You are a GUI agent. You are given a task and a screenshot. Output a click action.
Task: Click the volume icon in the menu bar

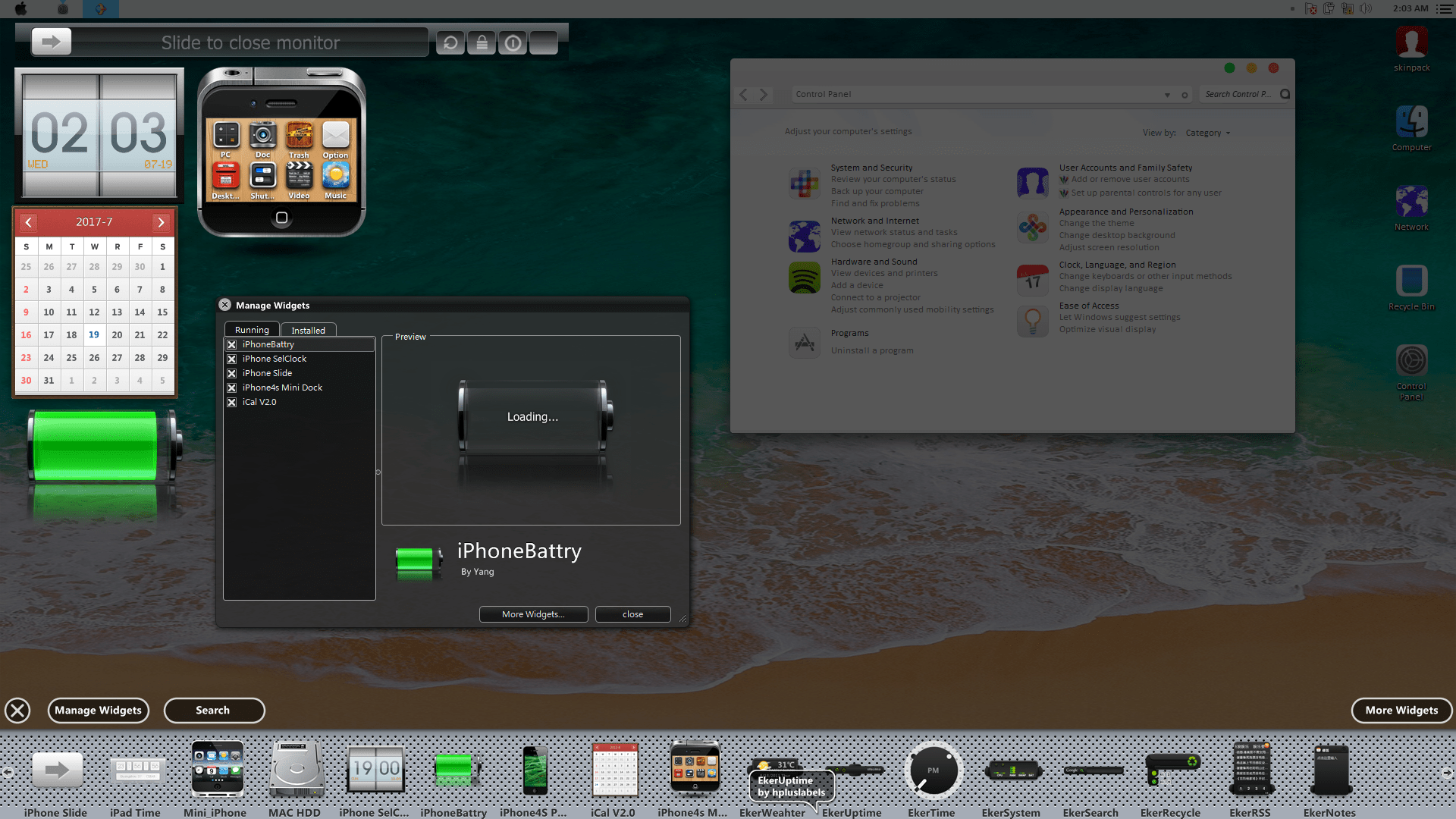pos(1366,8)
